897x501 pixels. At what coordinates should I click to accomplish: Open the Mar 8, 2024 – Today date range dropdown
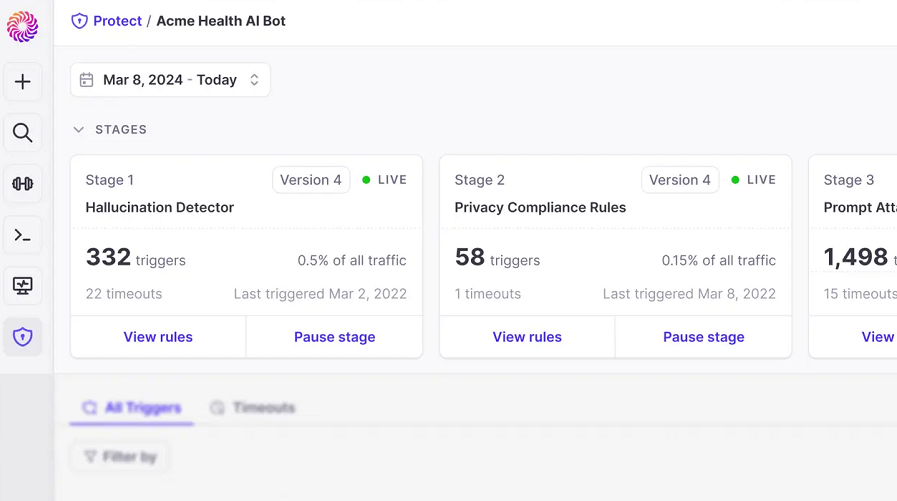pos(170,79)
